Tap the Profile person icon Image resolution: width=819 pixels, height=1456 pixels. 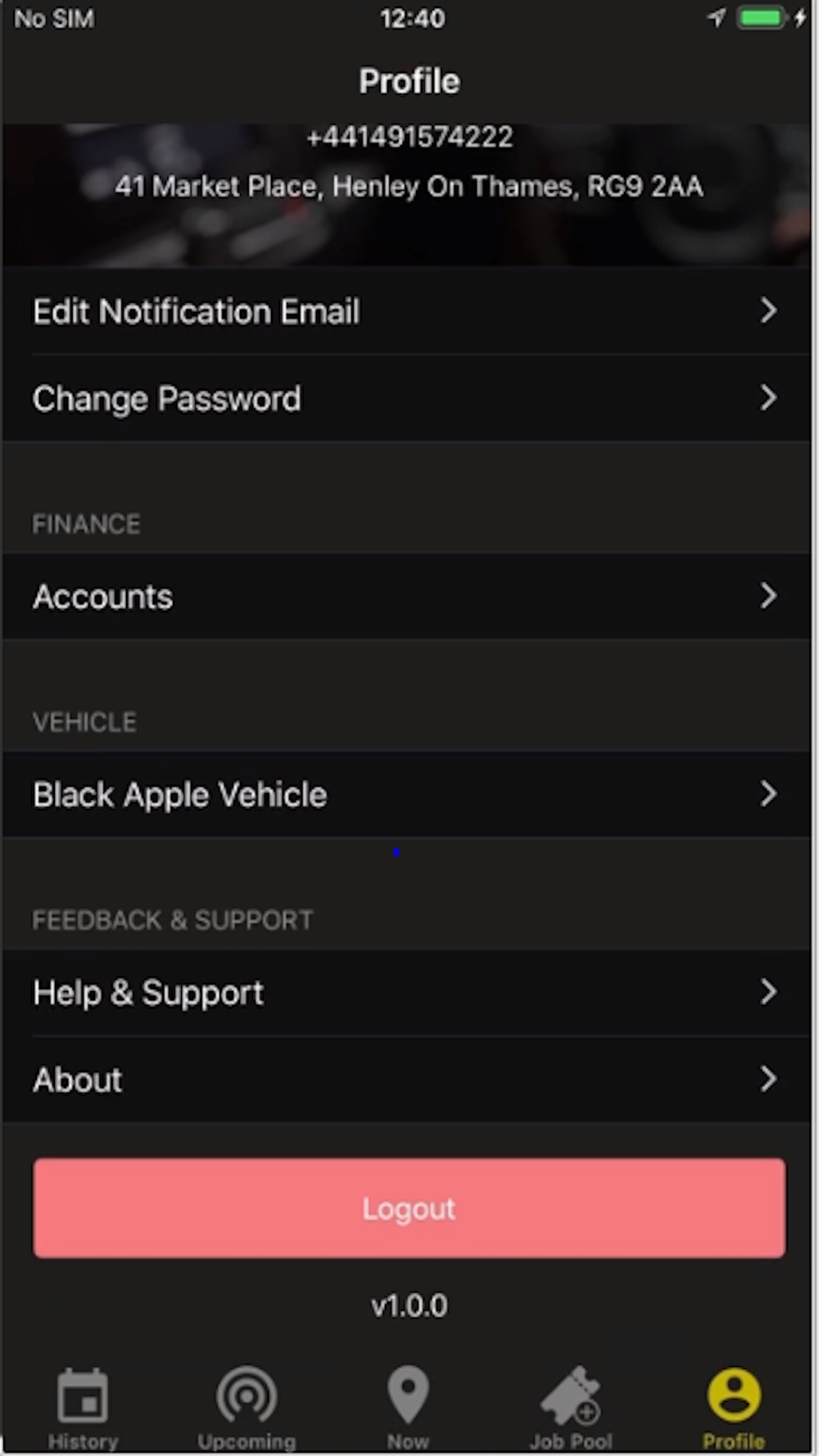point(734,1395)
